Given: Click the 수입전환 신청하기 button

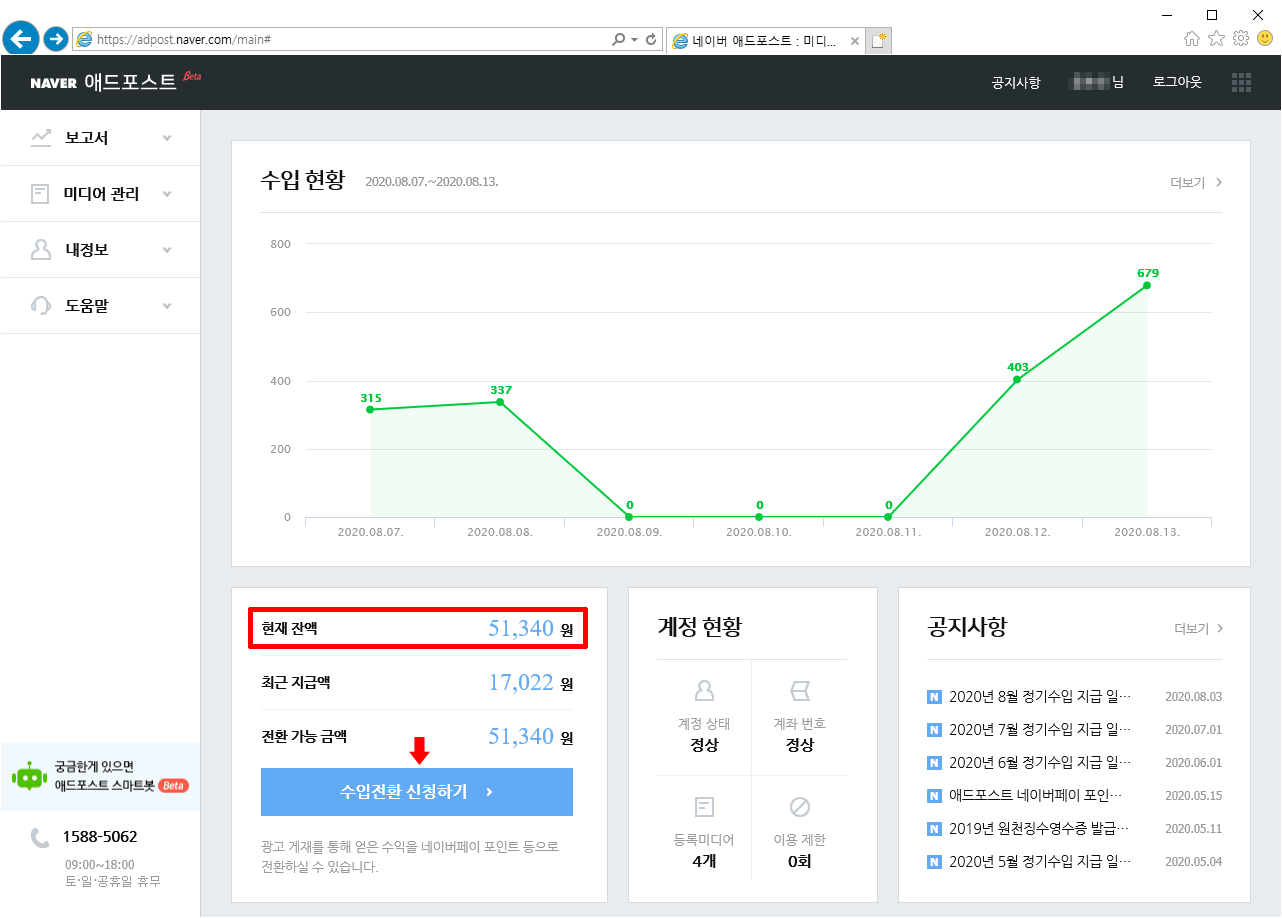Looking at the screenshot, I should (417, 792).
